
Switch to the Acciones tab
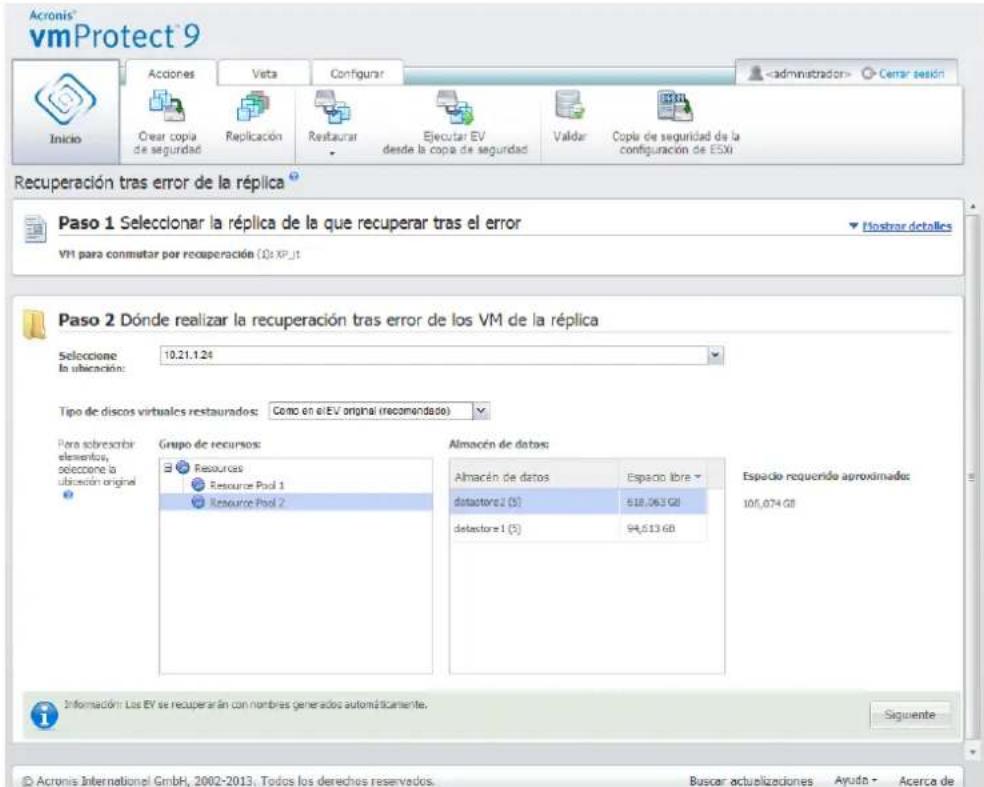(x=171, y=74)
